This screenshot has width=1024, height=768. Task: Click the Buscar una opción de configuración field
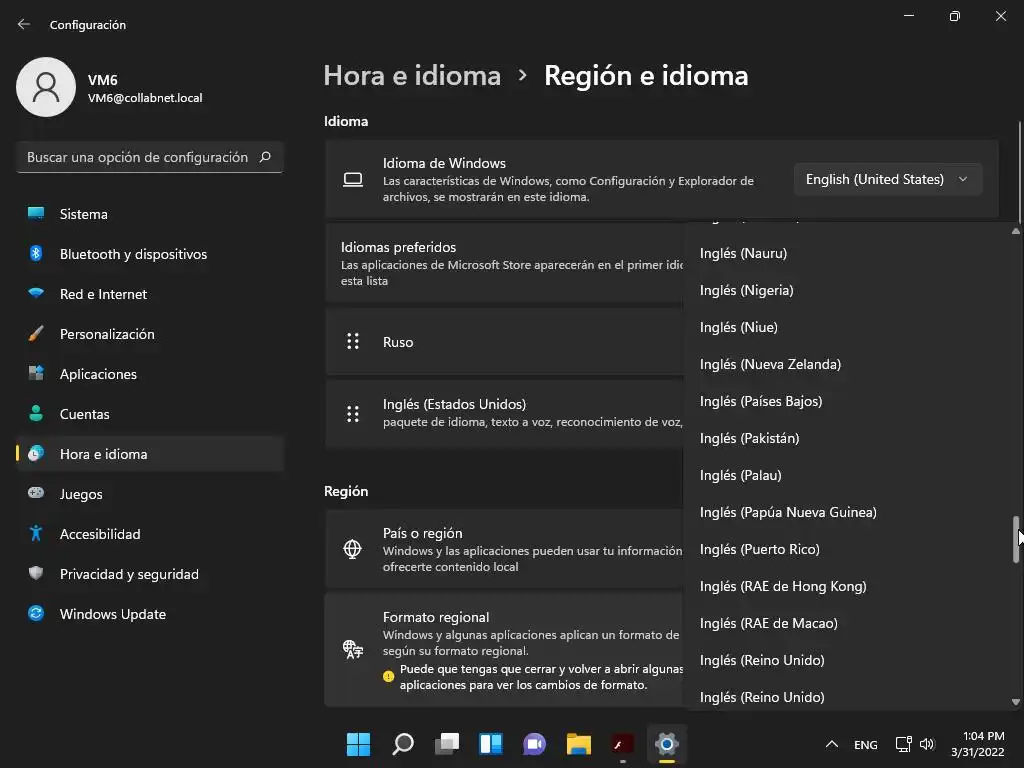(150, 157)
